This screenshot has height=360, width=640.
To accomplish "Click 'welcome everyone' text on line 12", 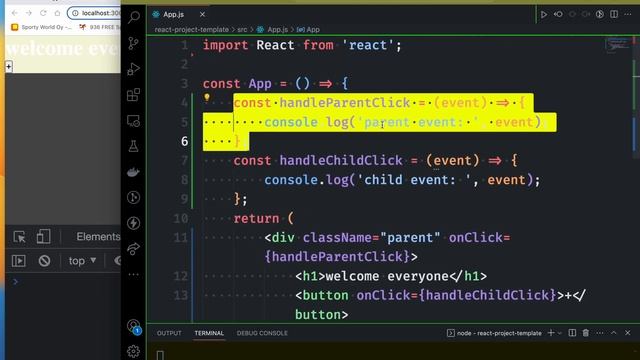I will tap(387, 276).
